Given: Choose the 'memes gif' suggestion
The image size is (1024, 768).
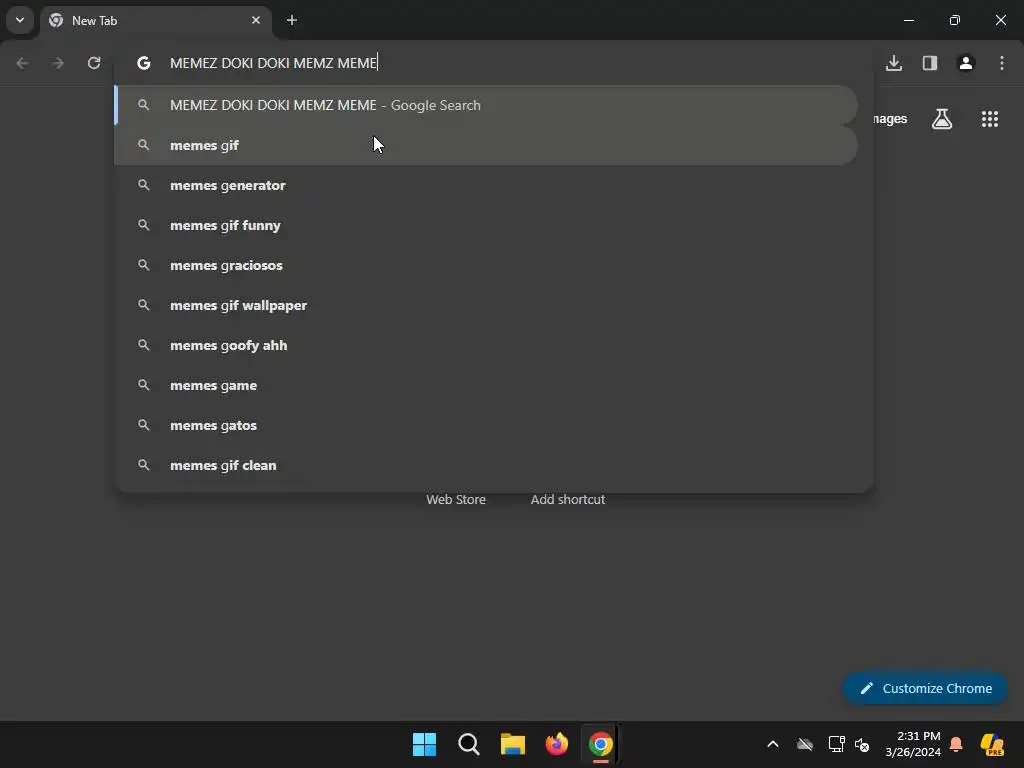Looking at the screenshot, I should point(486,145).
